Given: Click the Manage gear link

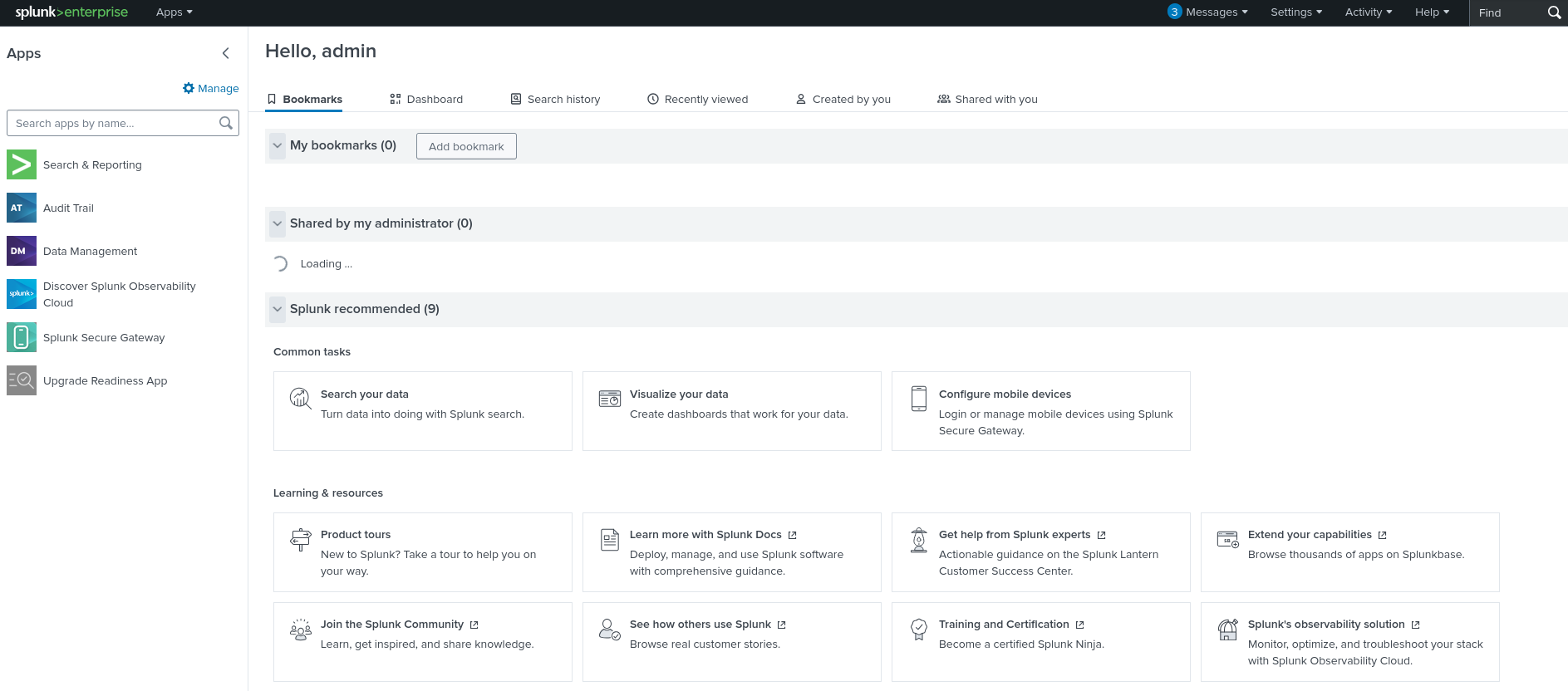Looking at the screenshot, I should coord(211,88).
